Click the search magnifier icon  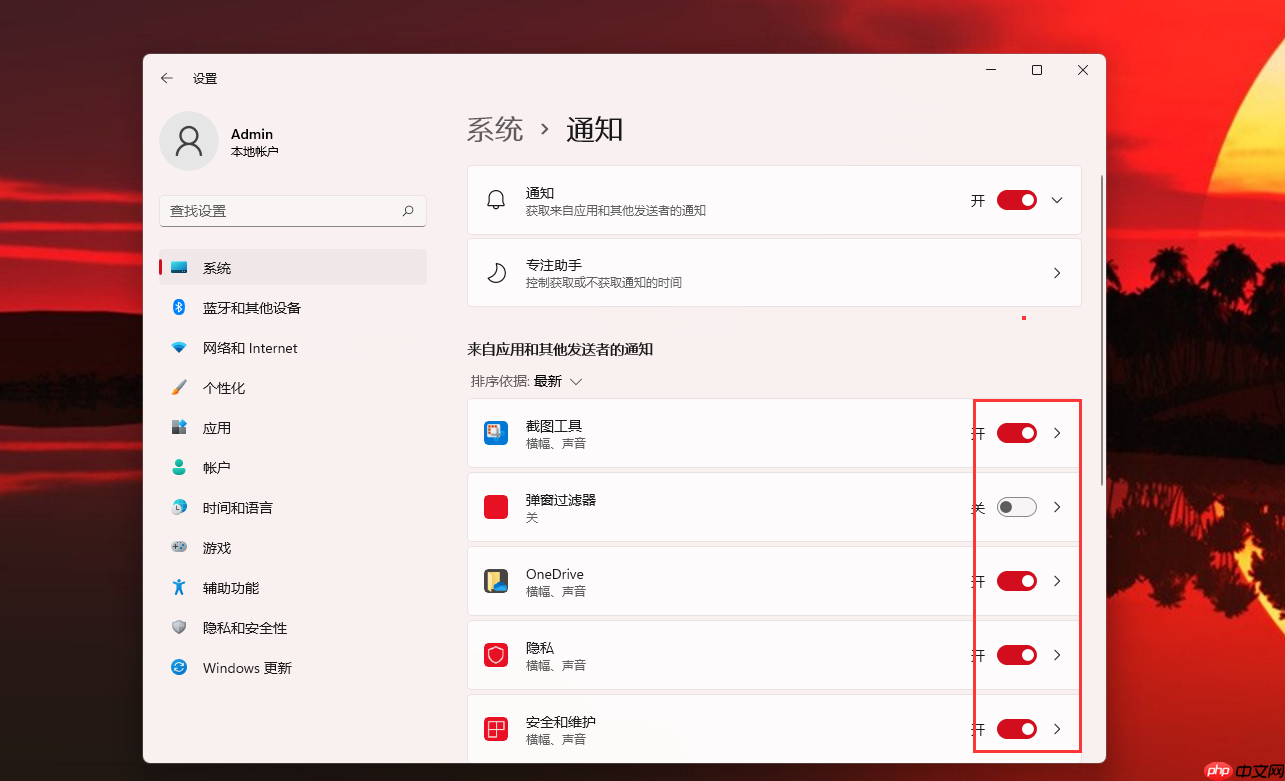pyautogui.click(x=408, y=211)
